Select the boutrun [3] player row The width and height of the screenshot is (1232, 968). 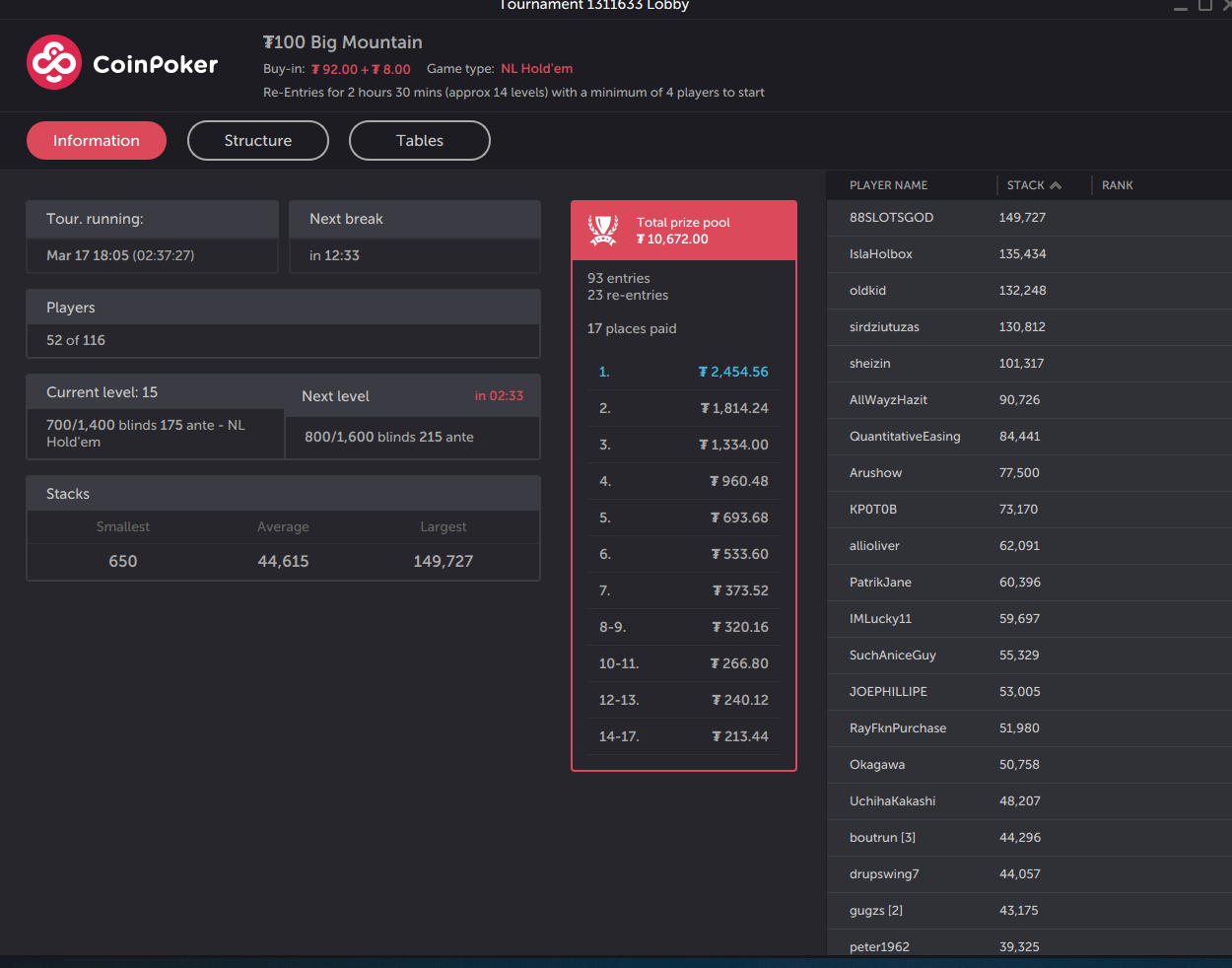click(x=882, y=838)
